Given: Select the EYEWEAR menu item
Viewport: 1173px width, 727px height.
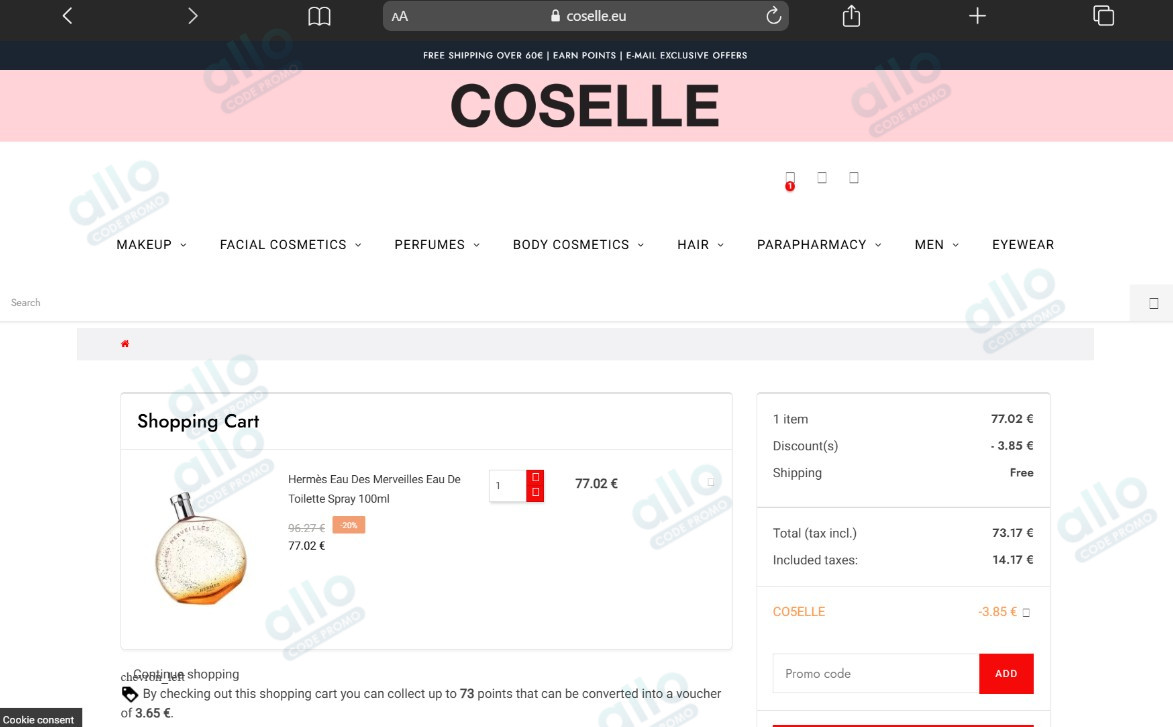Looking at the screenshot, I should (1022, 244).
